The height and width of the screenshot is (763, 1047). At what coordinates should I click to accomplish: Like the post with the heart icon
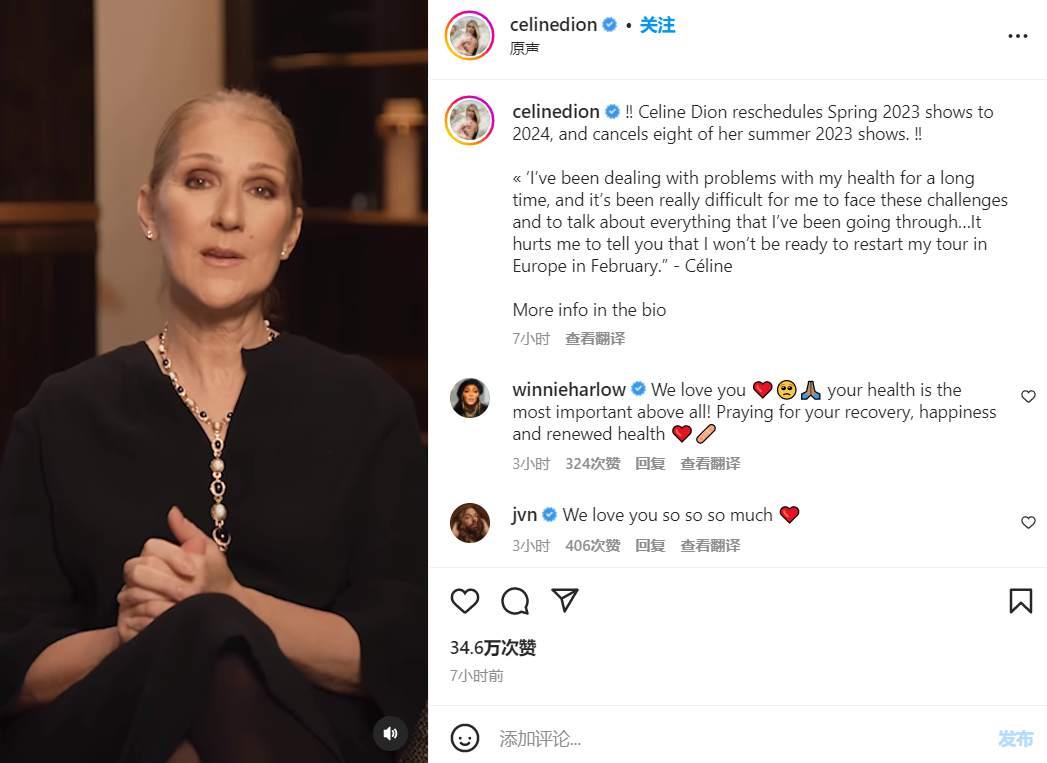pyautogui.click(x=465, y=600)
